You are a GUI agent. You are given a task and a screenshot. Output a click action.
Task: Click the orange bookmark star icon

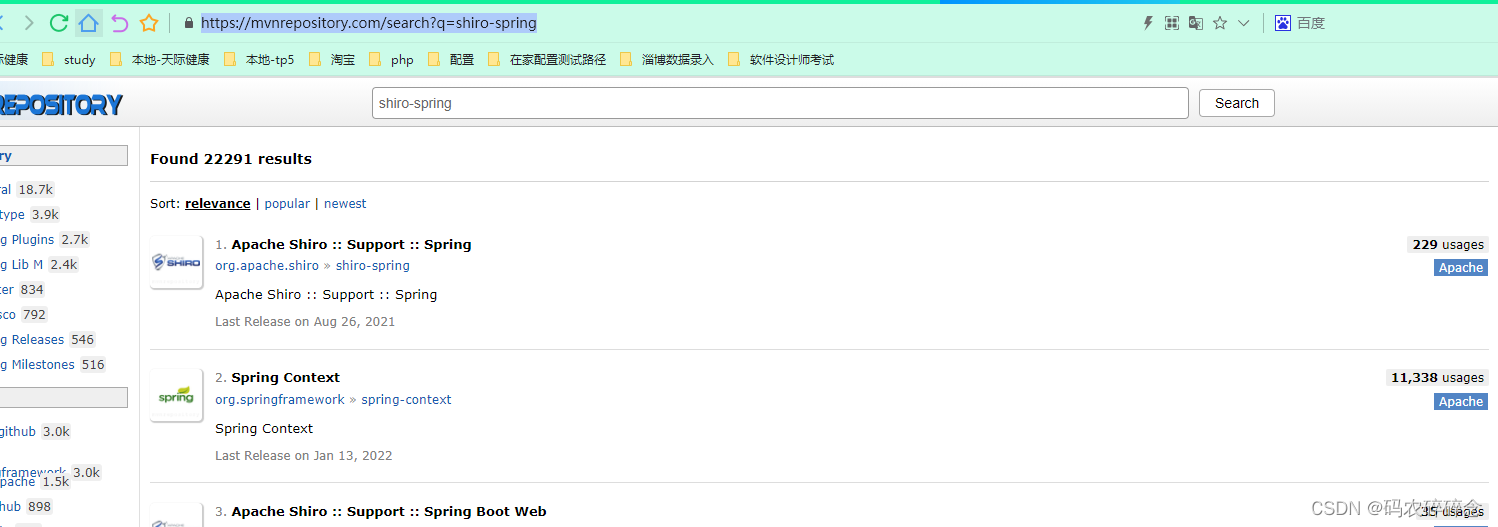pyautogui.click(x=149, y=22)
